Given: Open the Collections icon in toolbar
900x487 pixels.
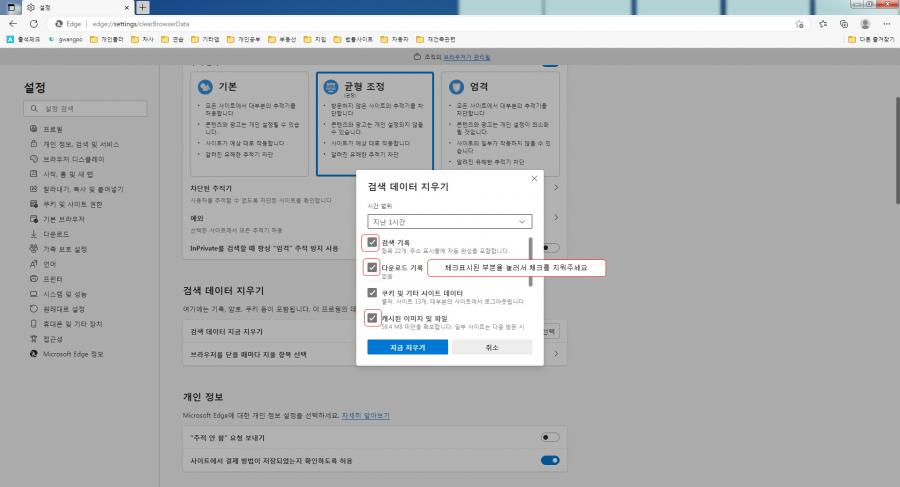Looking at the screenshot, I should 844,23.
